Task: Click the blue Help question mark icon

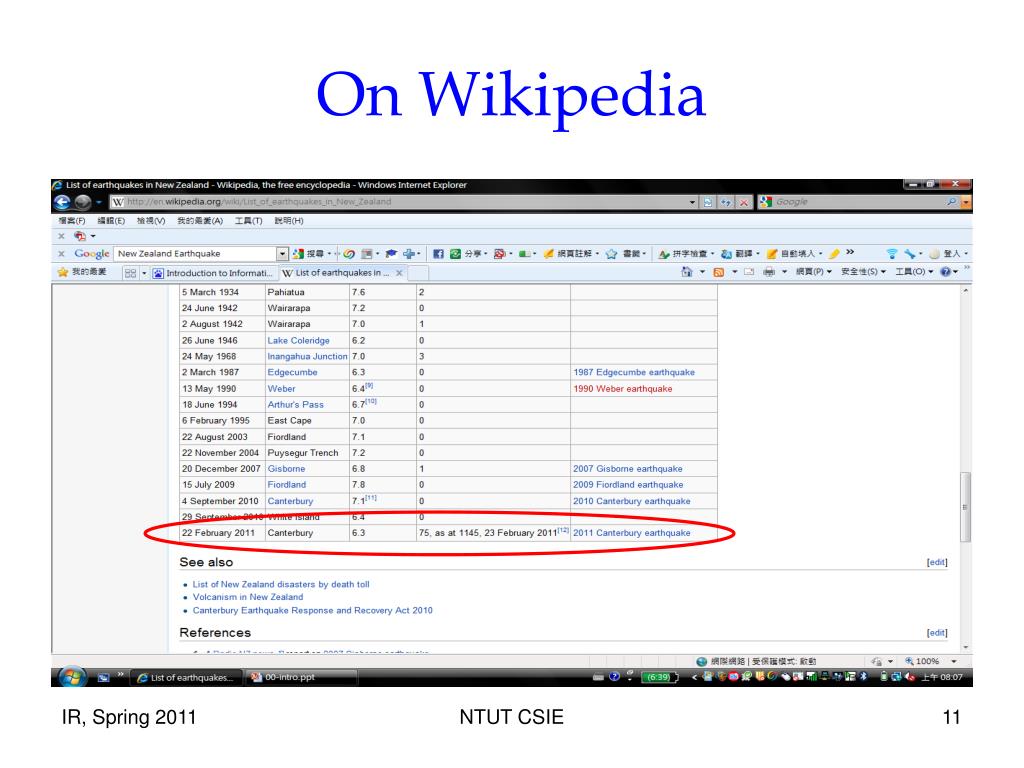Action: pos(946,272)
